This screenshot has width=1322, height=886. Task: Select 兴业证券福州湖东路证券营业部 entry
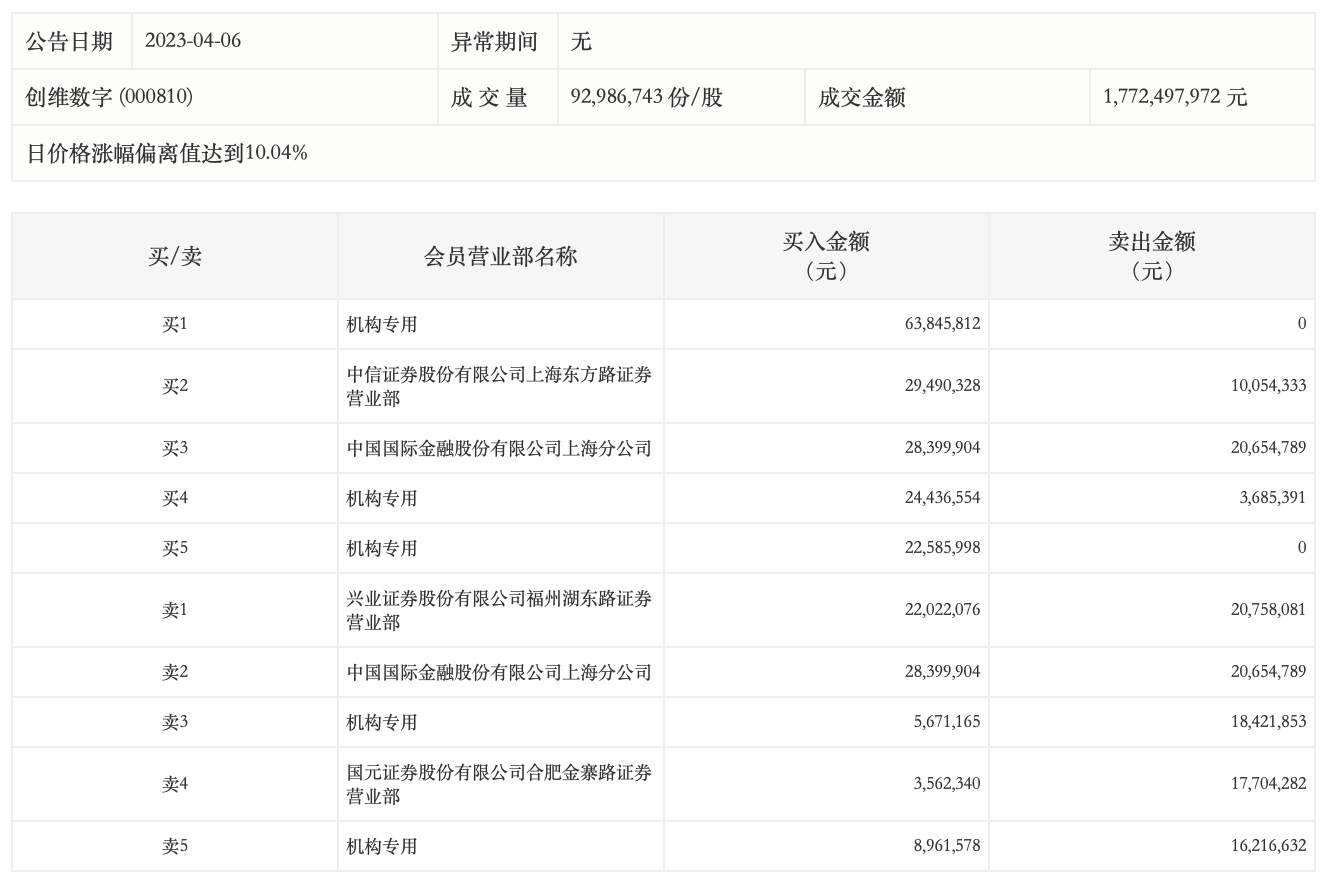click(498, 610)
